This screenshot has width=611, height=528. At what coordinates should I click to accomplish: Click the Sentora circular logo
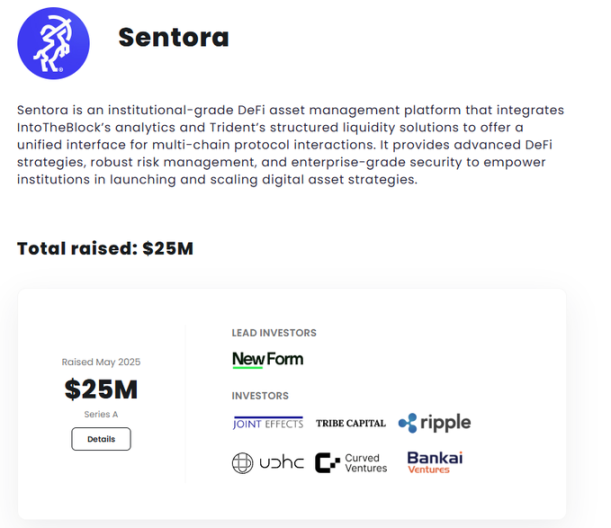(x=53, y=43)
